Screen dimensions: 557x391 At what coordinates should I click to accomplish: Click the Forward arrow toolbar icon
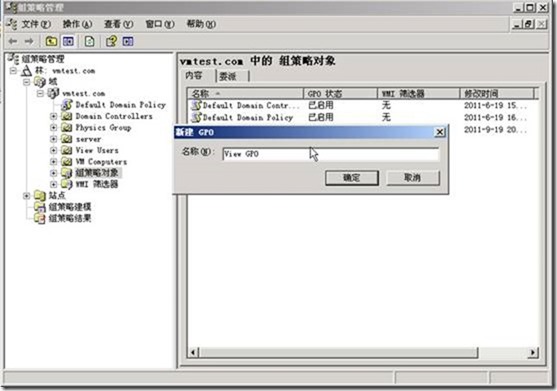(x=29, y=42)
